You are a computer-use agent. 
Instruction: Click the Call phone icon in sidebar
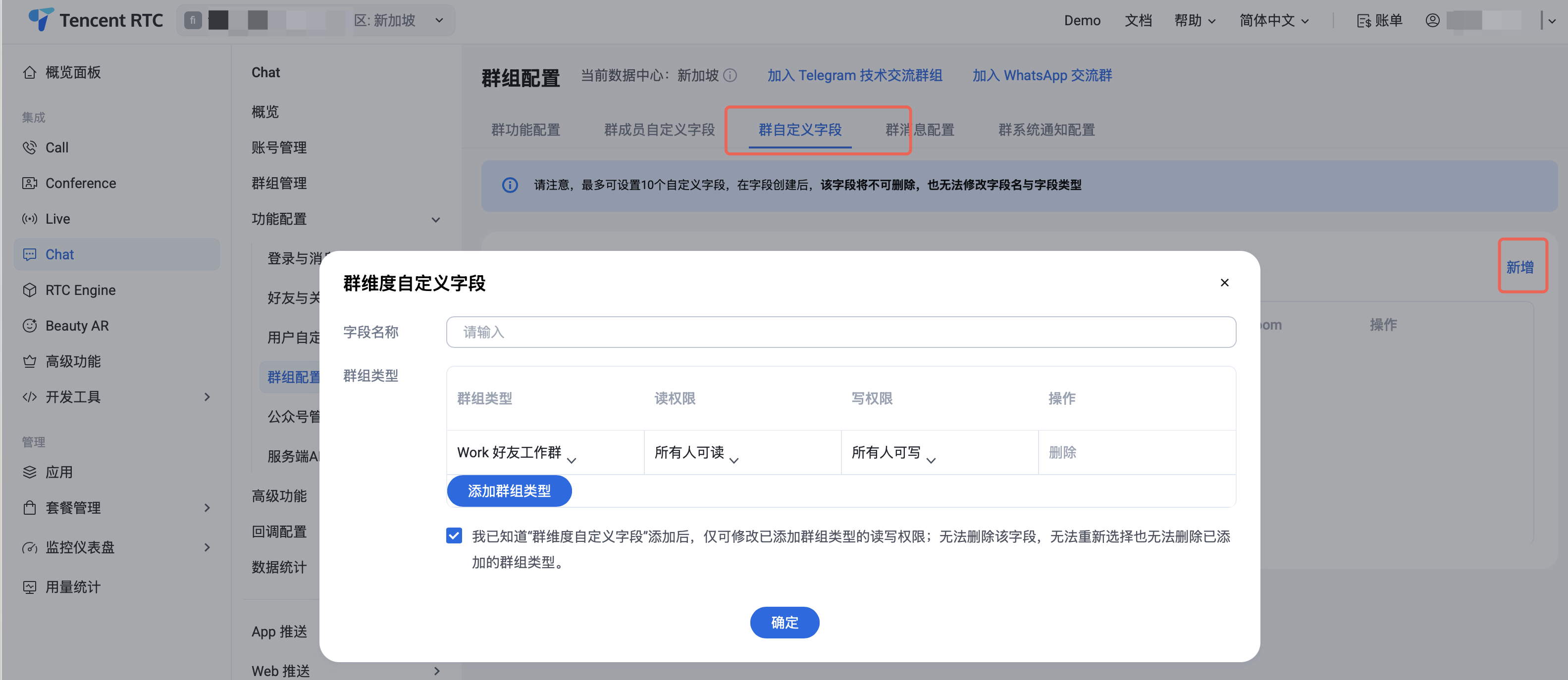(x=29, y=147)
